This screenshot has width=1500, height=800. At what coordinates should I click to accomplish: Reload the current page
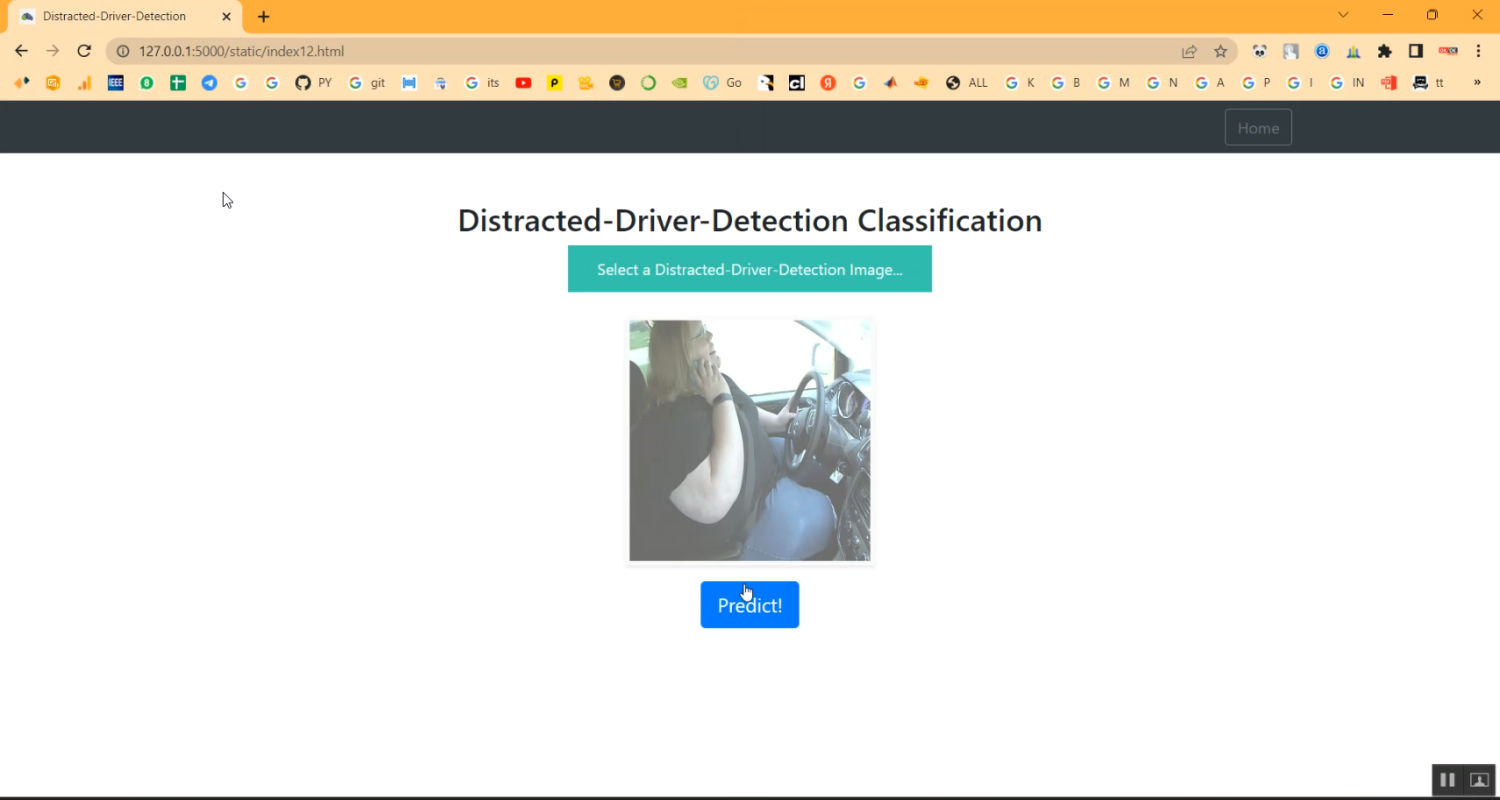coord(84,51)
